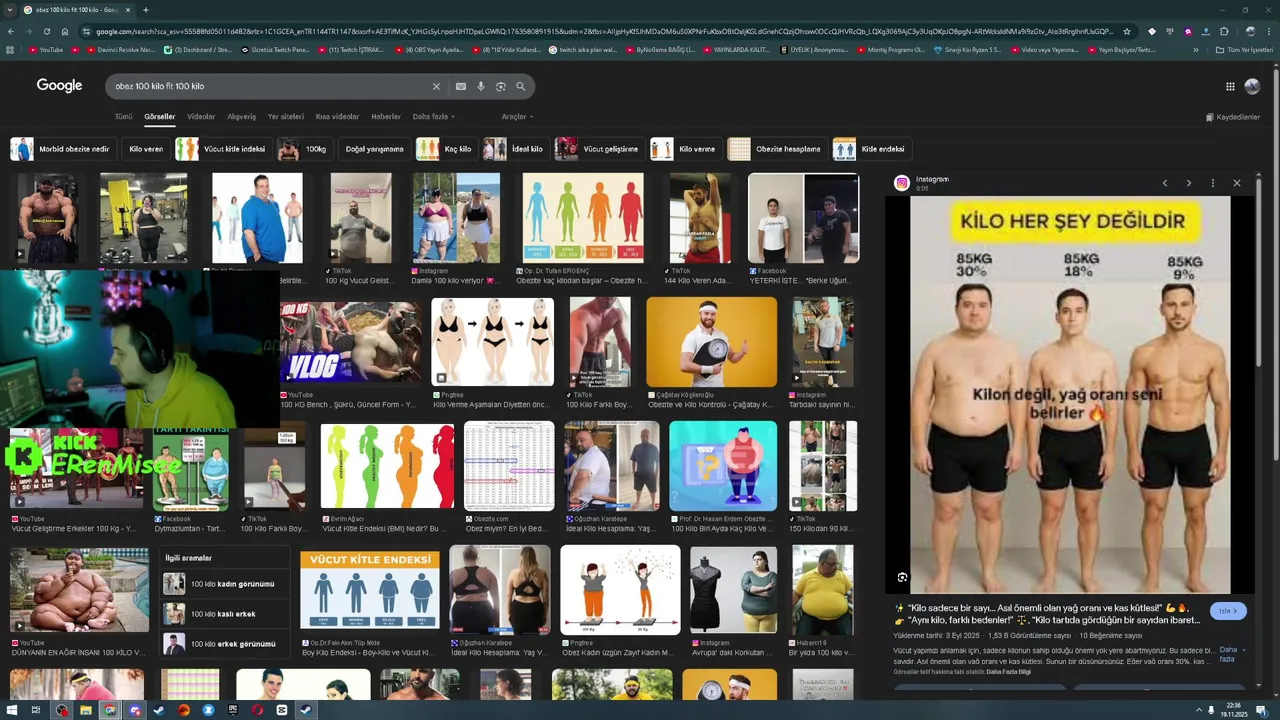Switch to the Videolar tab
The image size is (1280, 720).
coord(201,117)
